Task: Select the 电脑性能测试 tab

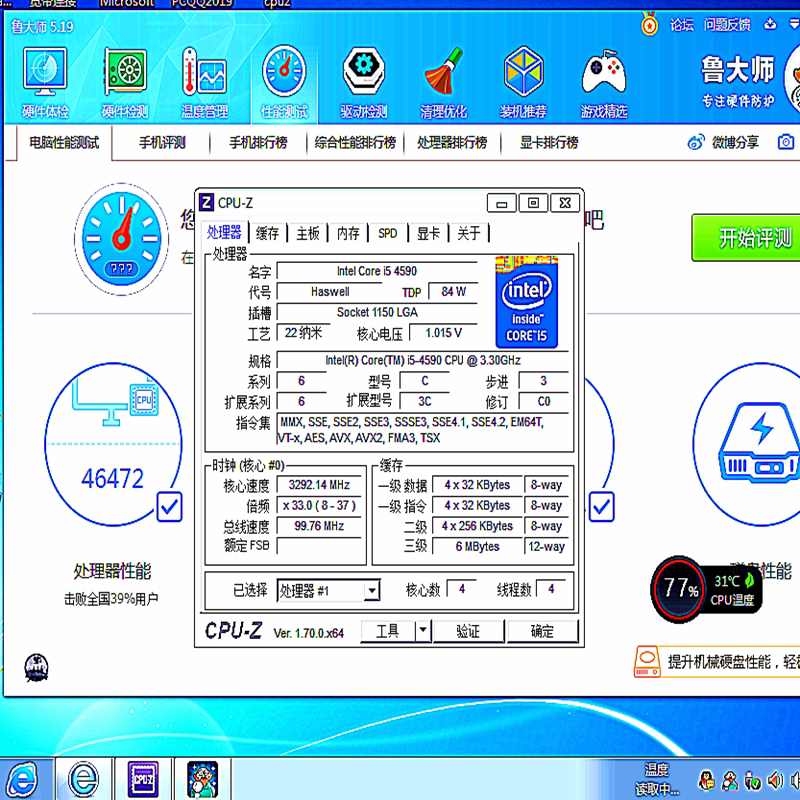Action: coord(64,142)
